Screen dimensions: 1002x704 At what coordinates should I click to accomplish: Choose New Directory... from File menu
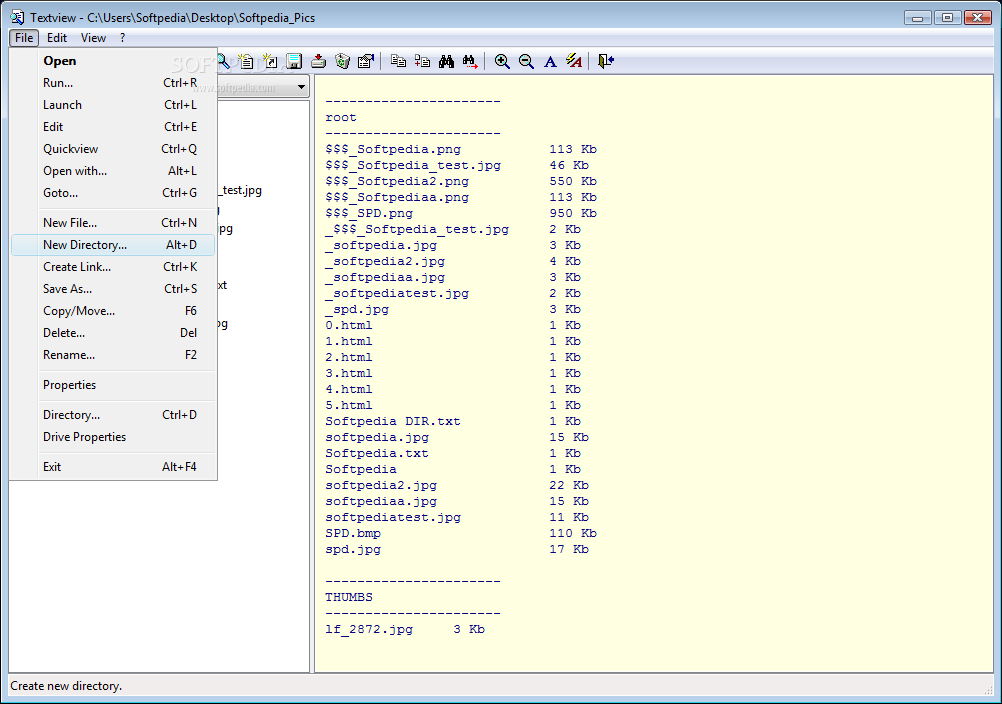(85, 245)
